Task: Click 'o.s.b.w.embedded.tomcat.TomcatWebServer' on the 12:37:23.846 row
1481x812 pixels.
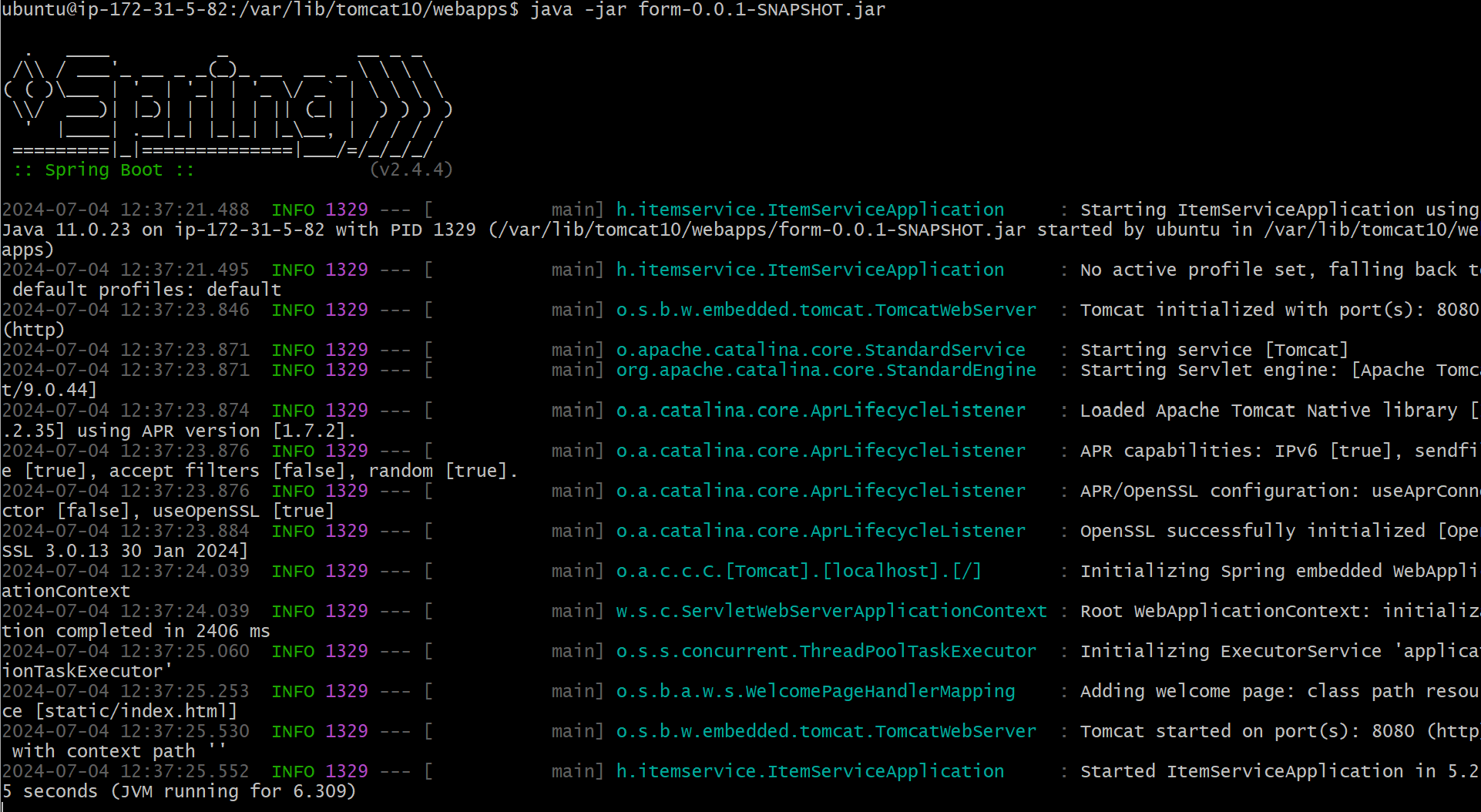Action: tap(826, 310)
